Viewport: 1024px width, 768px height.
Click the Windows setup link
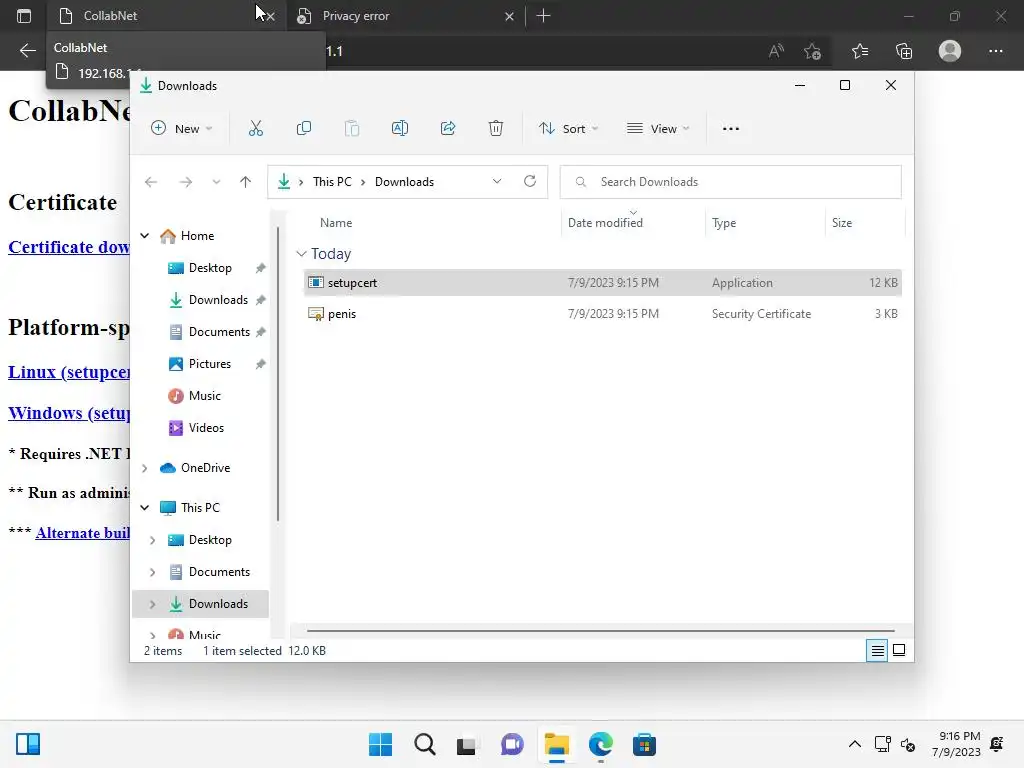69,413
